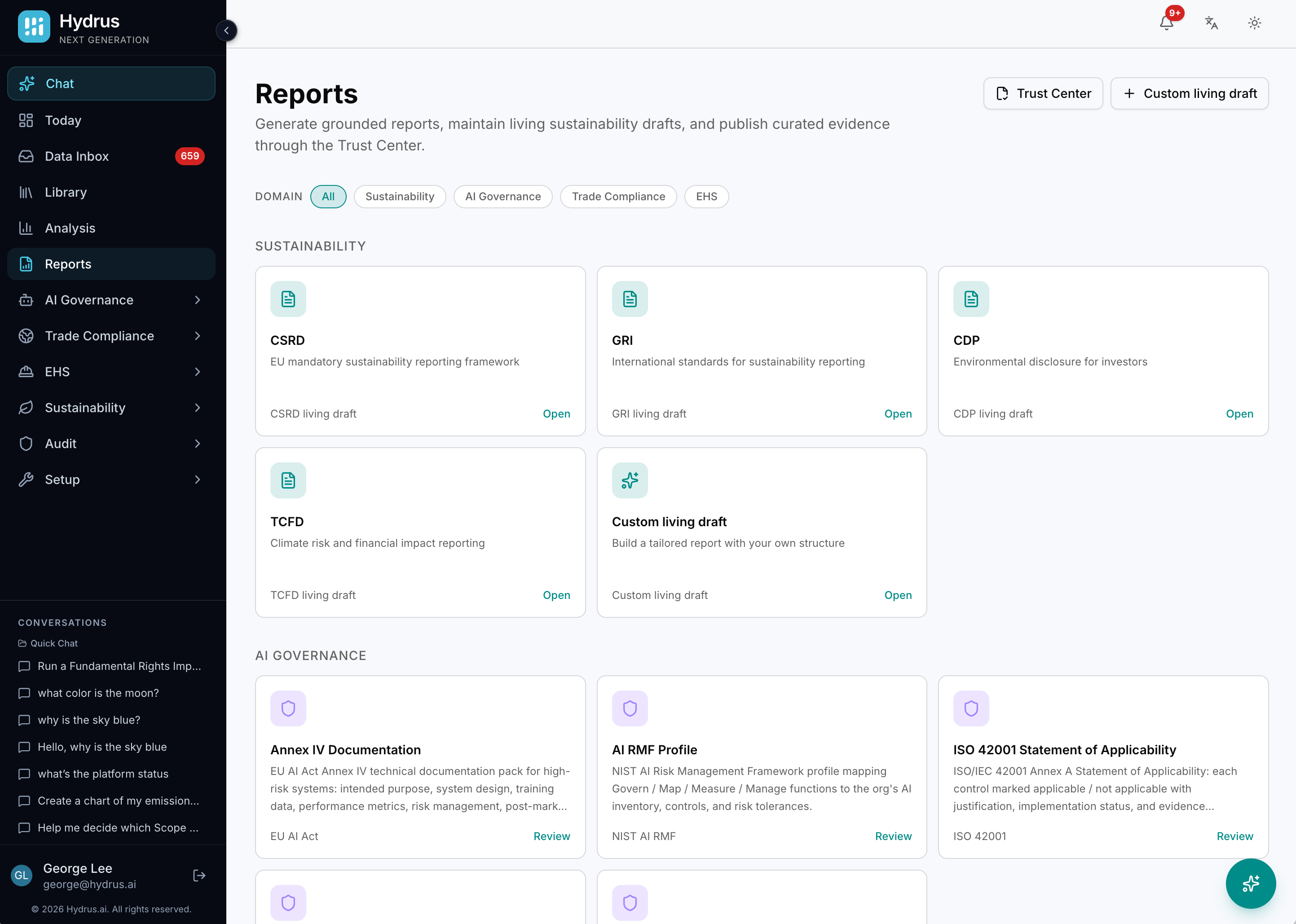The width and height of the screenshot is (1296, 924).
Task: Click the CSRD card document icon
Action: tap(288, 299)
